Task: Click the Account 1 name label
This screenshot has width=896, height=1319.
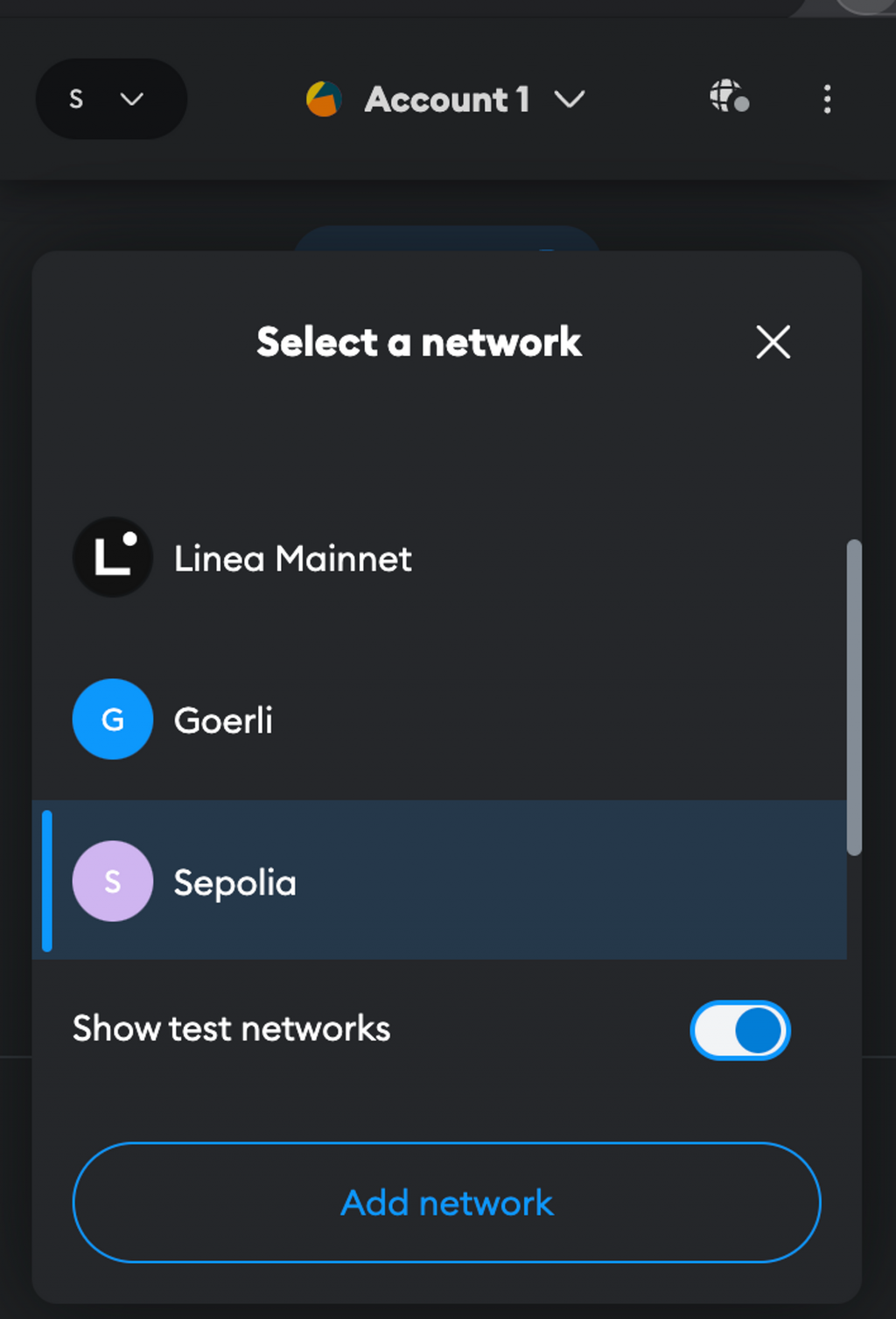Action: (446, 100)
